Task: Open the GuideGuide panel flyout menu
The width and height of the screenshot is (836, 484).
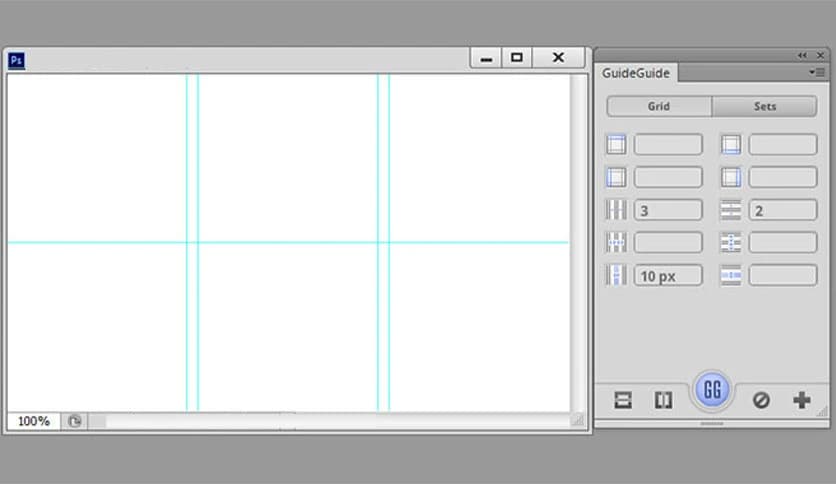Action: click(817, 72)
